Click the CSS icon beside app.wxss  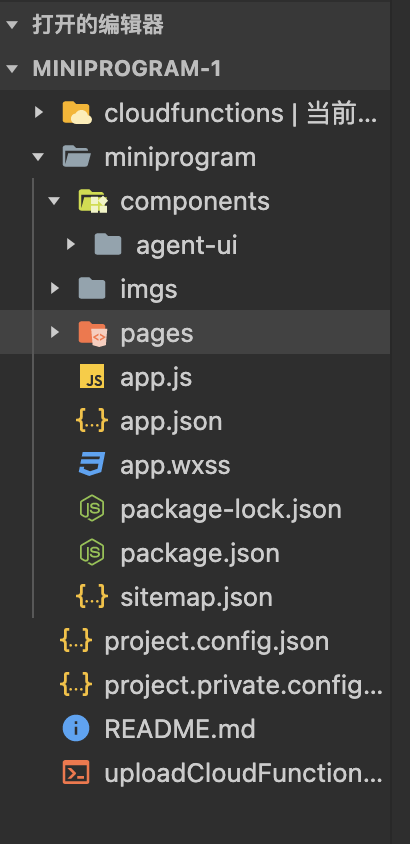(92, 464)
